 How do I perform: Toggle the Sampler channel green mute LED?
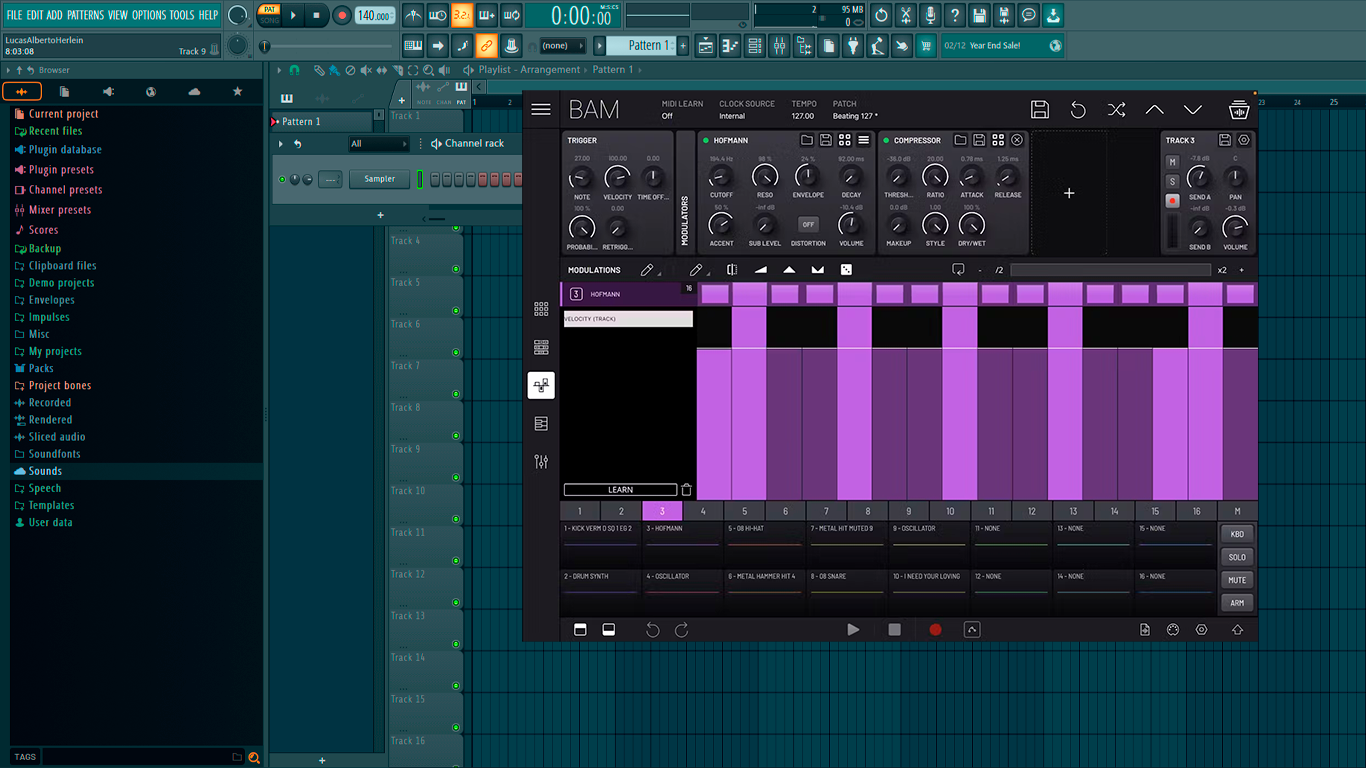click(x=282, y=179)
